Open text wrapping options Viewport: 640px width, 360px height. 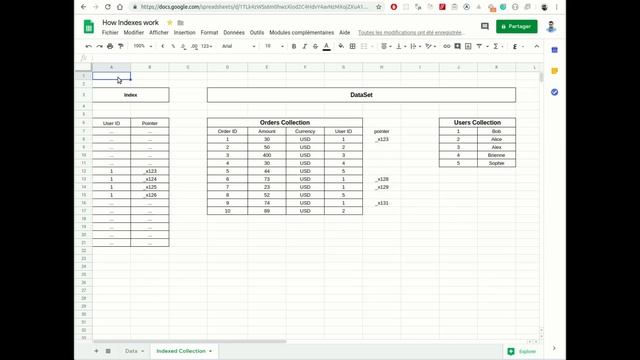[415, 47]
